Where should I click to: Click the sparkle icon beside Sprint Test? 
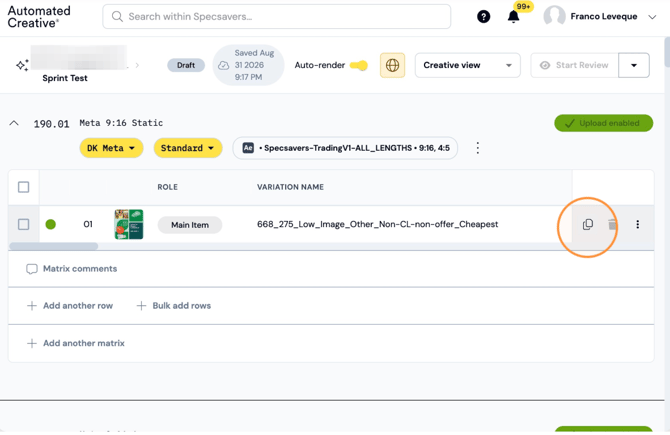tap(22, 65)
